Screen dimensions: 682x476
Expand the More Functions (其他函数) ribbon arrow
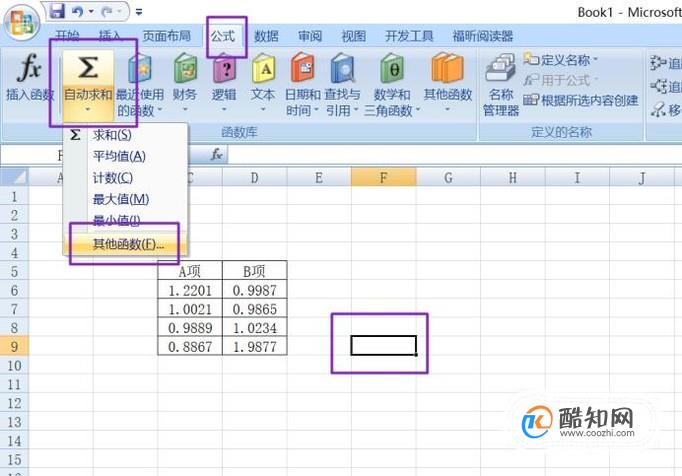[448, 109]
